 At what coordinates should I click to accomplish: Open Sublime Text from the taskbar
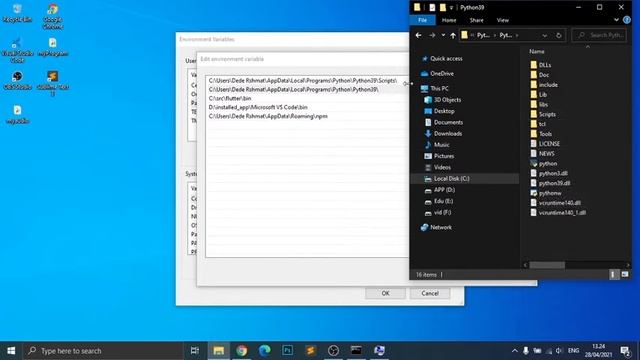(x=310, y=351)
